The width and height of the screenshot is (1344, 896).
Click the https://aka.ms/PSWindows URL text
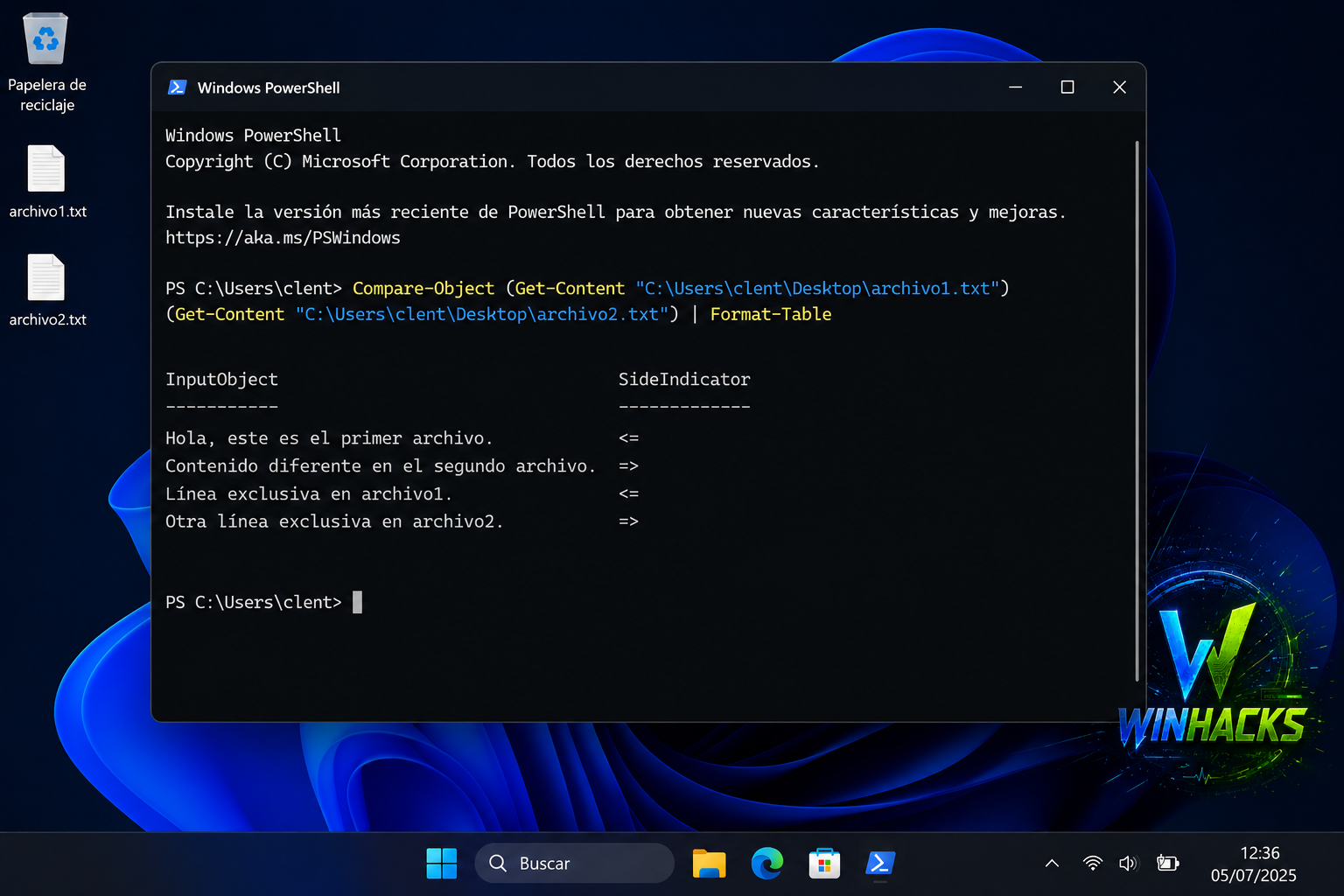283,238
